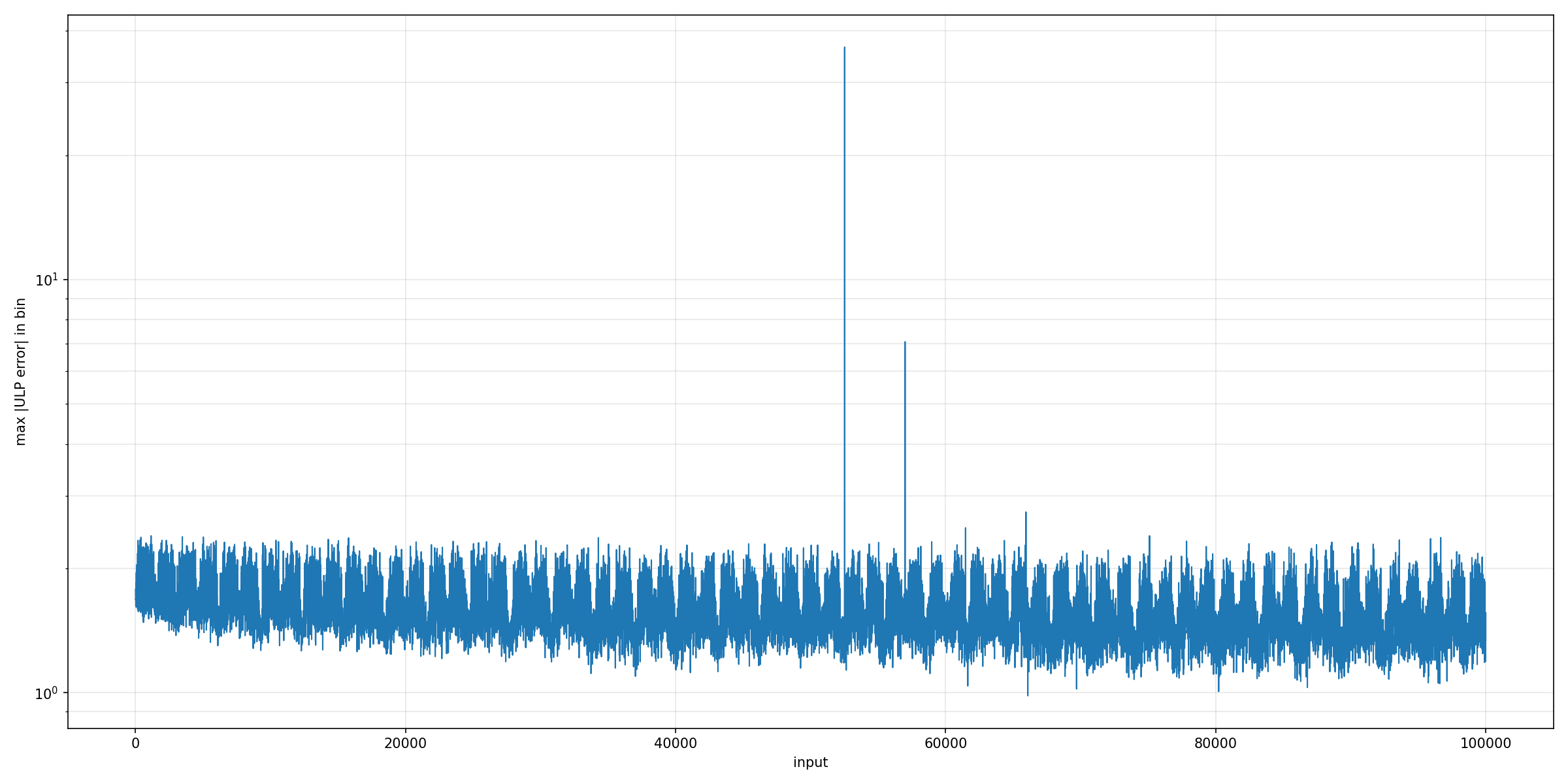Click the x-axis tick label 80000
Screen dimensions: 1568x784
(x=1215, y=743)
